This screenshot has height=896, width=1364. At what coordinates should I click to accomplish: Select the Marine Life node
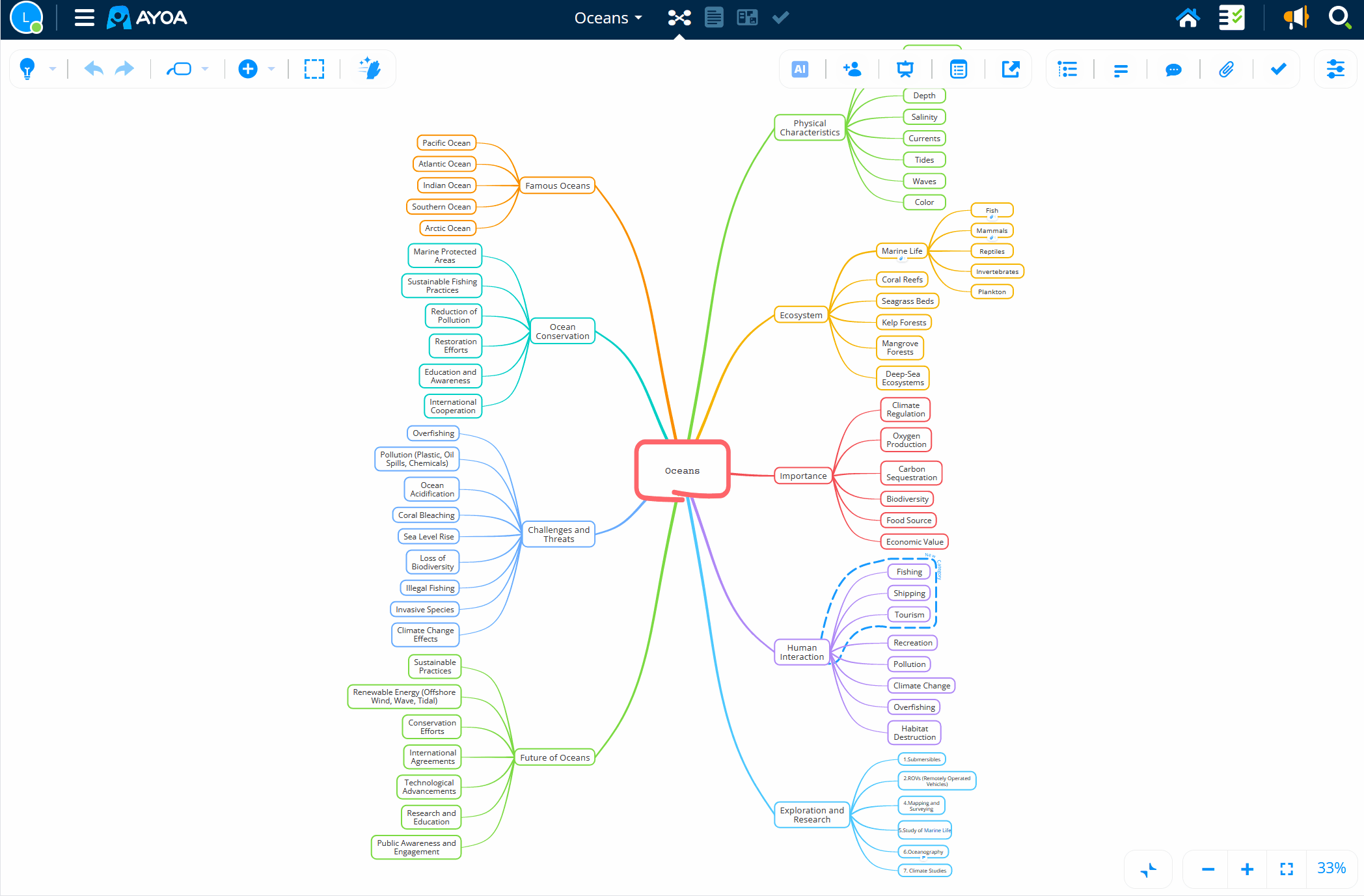tap(902, 251)
